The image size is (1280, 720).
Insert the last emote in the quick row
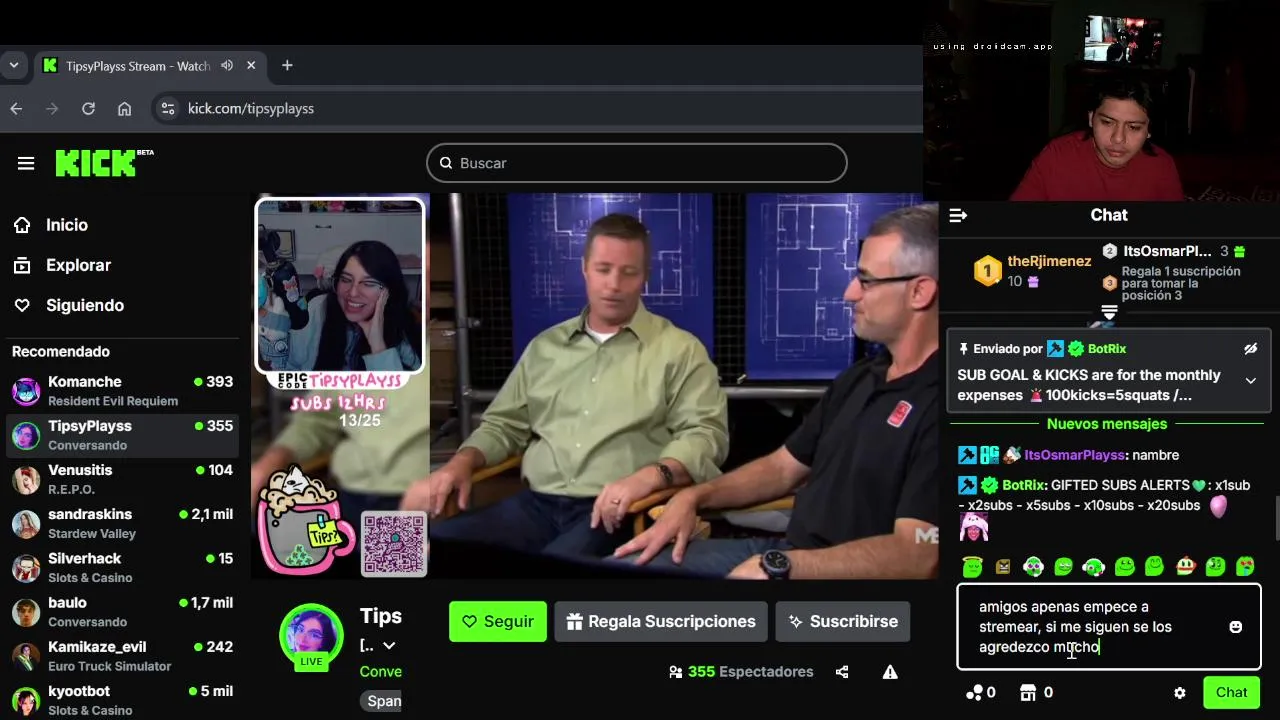point(1245,567)
